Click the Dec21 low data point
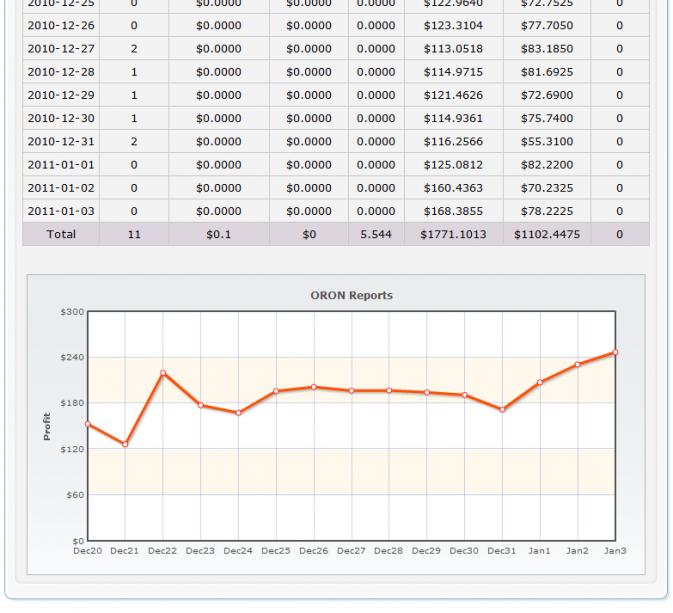 pos(125,444)
